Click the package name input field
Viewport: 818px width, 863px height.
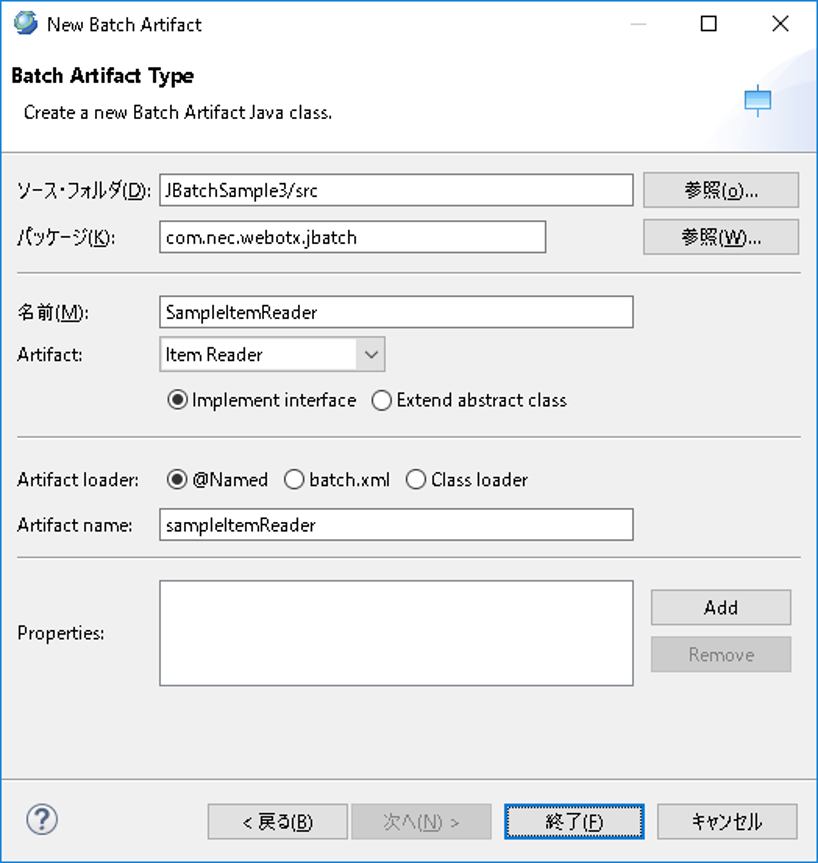click(x=352, y=237)
